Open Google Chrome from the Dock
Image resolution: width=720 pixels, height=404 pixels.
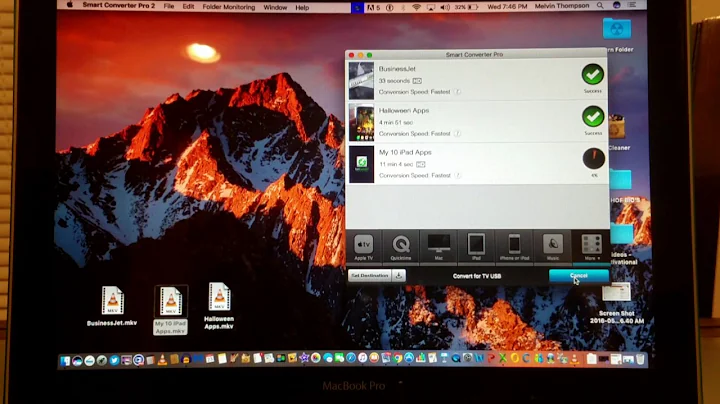pos(398,358)
